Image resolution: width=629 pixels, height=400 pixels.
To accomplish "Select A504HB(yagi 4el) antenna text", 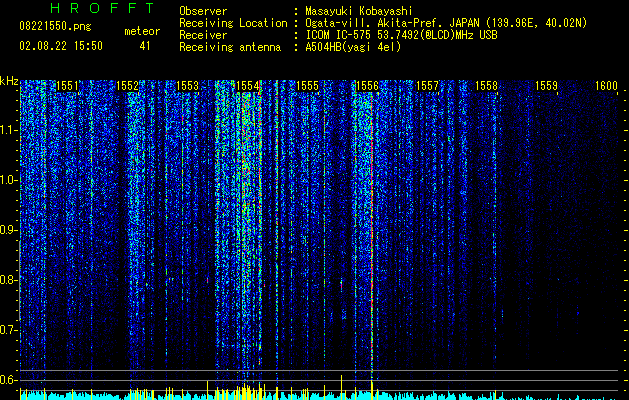I will 353,47.
